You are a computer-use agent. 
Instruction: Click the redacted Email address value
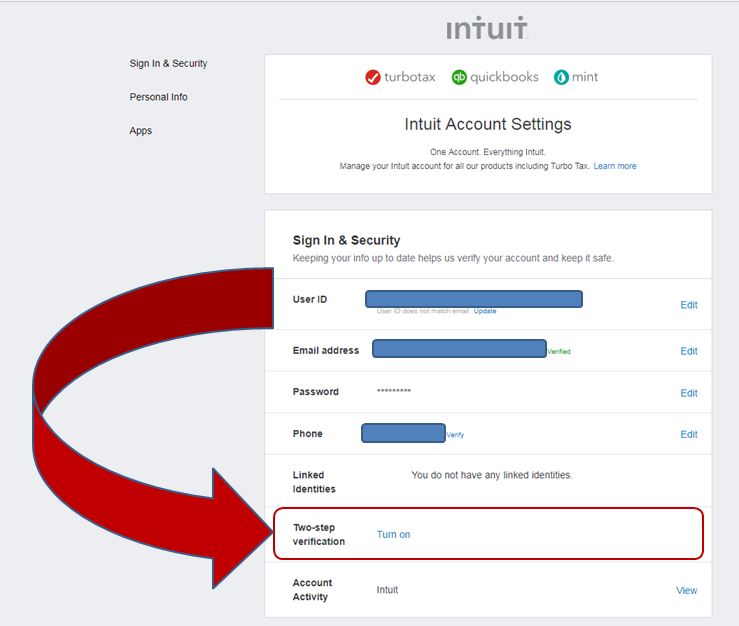459,348
